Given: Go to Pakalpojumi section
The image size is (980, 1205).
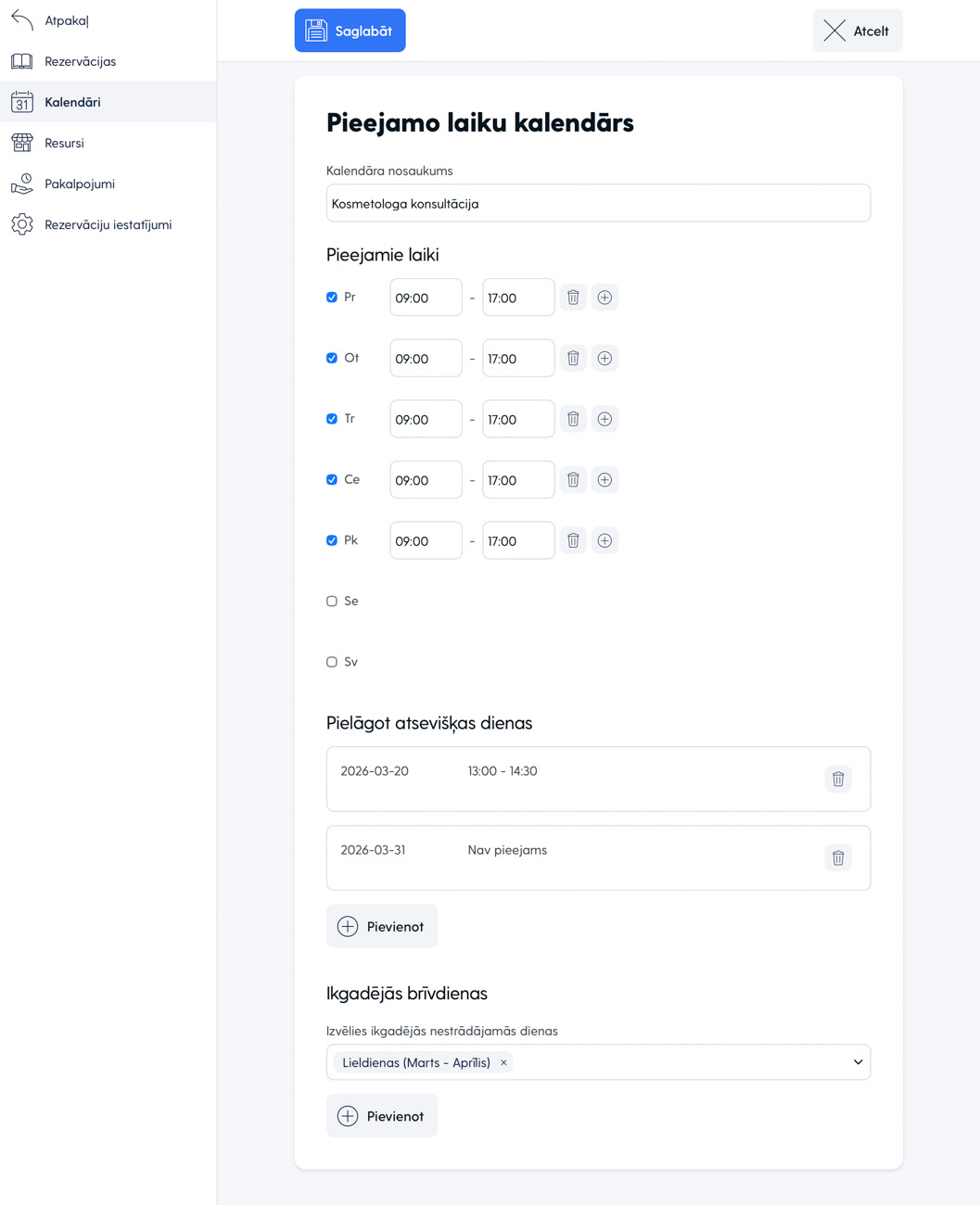Looking at the screenshot, I should point(80,184).
